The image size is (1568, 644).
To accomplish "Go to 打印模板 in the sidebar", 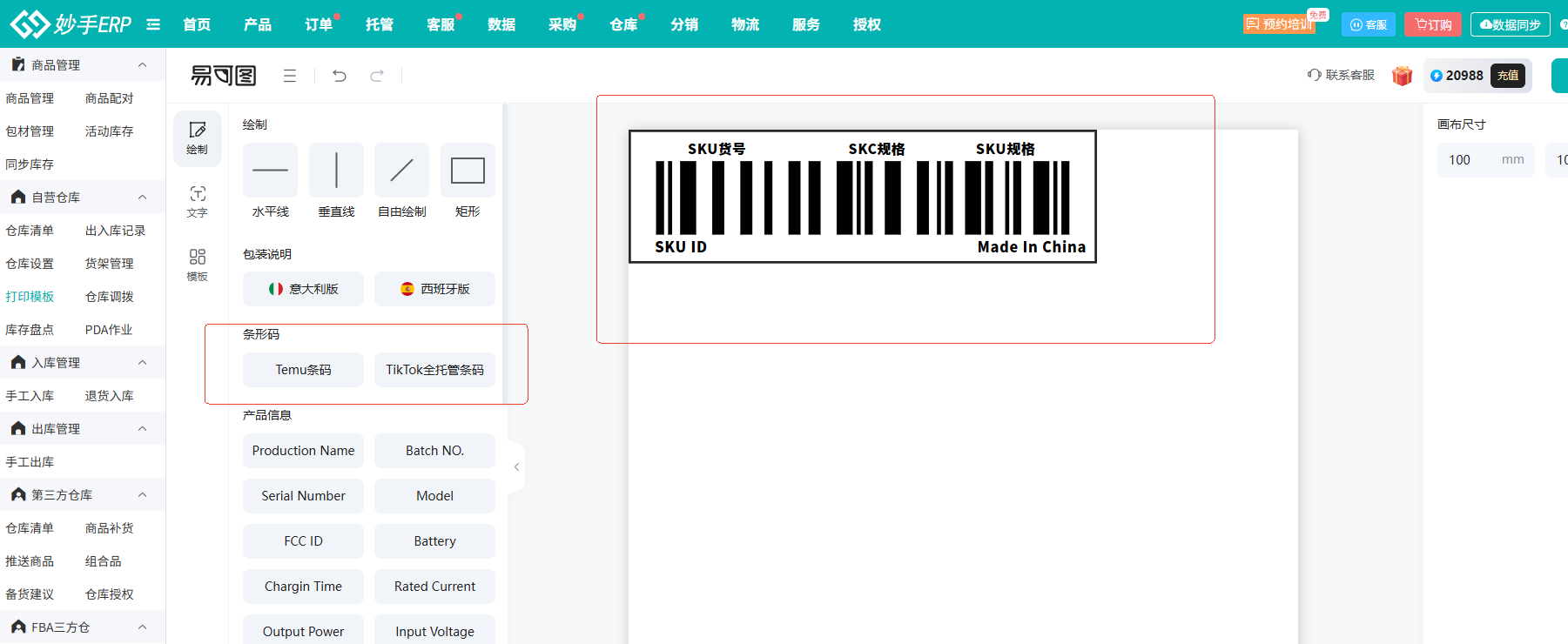I will pyautogui.click(x=30, y=297).
